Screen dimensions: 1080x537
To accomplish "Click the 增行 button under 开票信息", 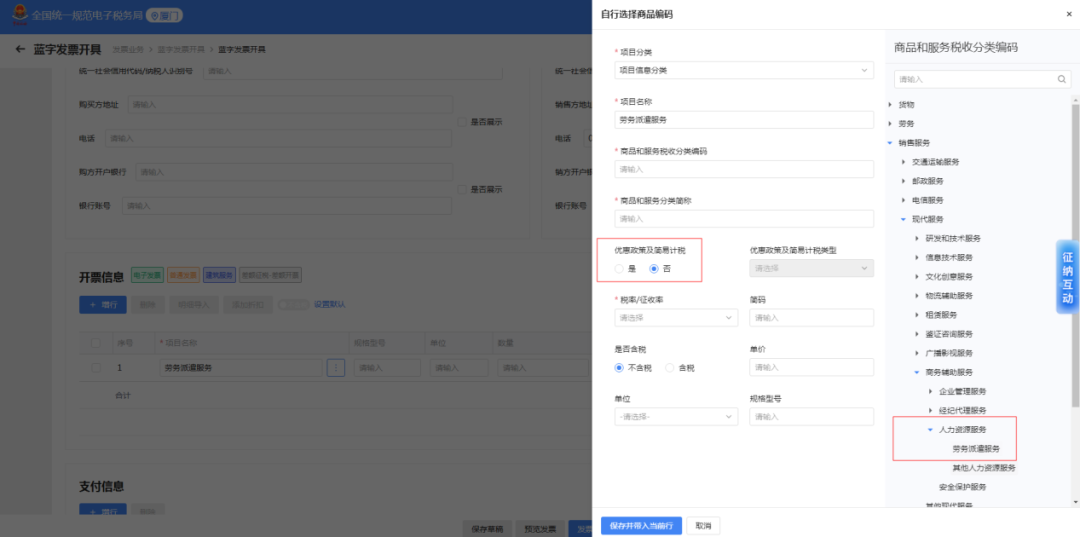I will [103, 304].
